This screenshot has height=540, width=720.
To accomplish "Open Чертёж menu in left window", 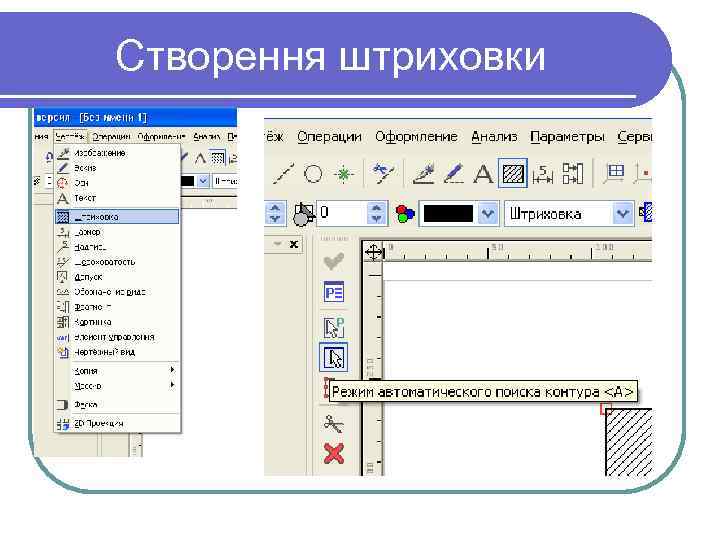I will 70,136.
